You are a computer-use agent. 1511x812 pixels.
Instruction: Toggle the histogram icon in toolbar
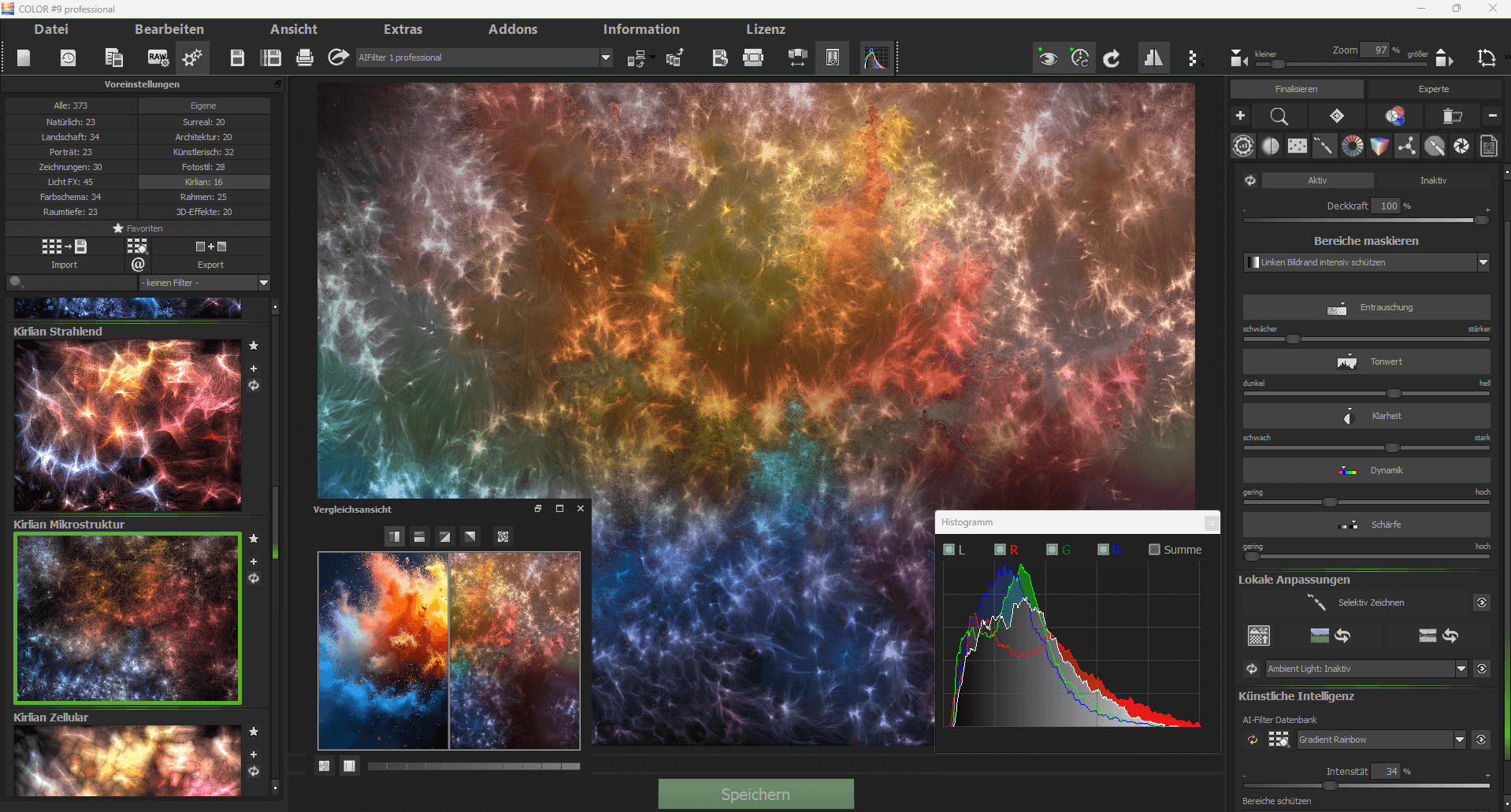pyautogui.click(x=876, y=57)
